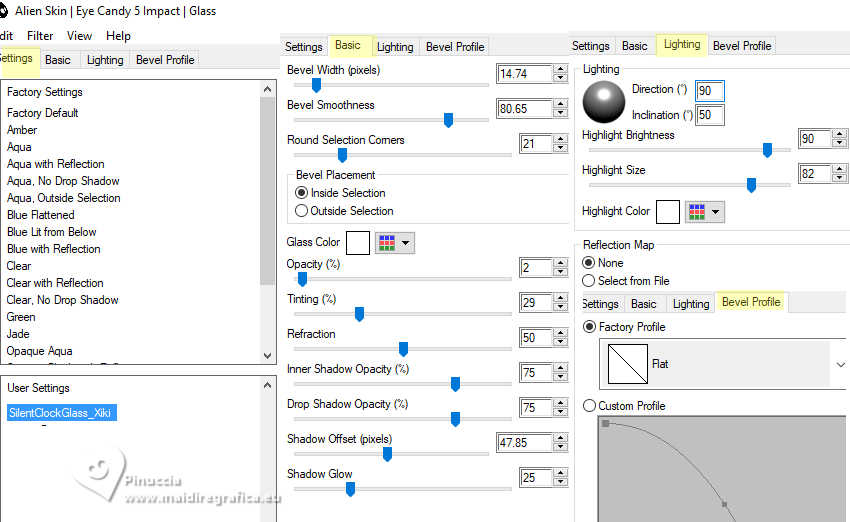
Task: Click the Opacity spinner arrows
Action: pos(561,268)
